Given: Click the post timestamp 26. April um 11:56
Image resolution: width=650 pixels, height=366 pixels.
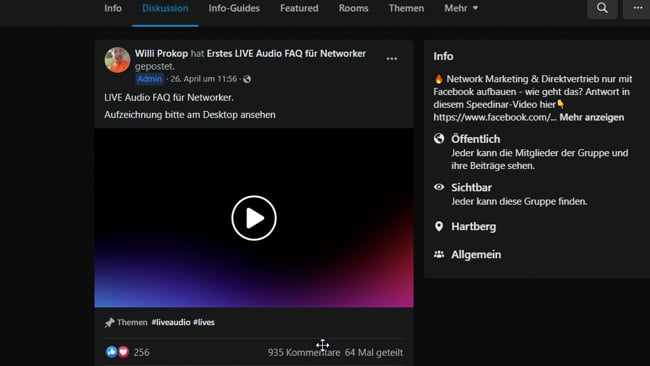Looking at the screenshot, I should click(204, 79).
